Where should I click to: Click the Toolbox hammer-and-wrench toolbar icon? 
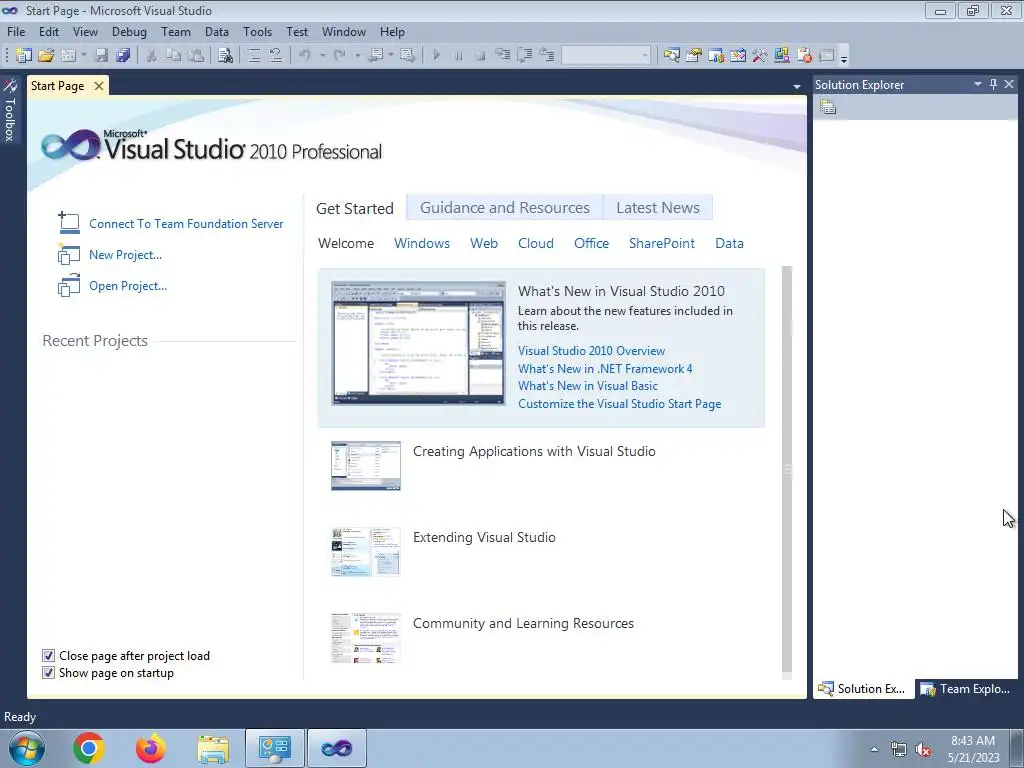coord(760,56)
